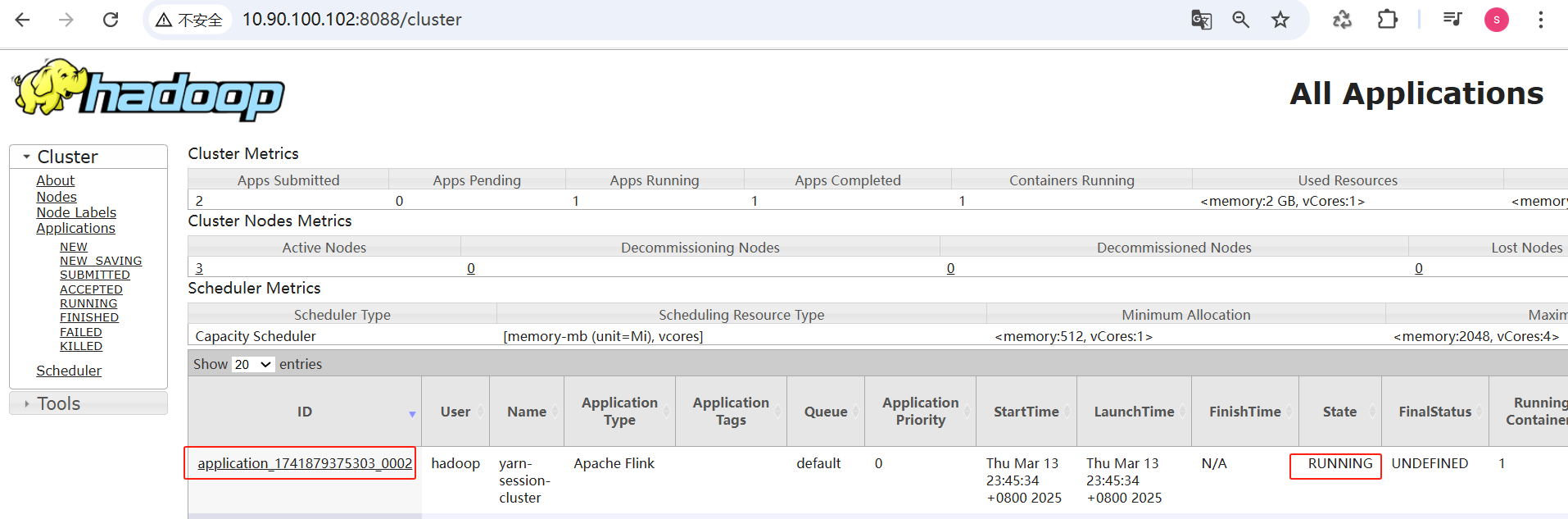Reload the page with the refresh icon
Viewport: 1568px width, 519px height.
(x=111, y=20)
